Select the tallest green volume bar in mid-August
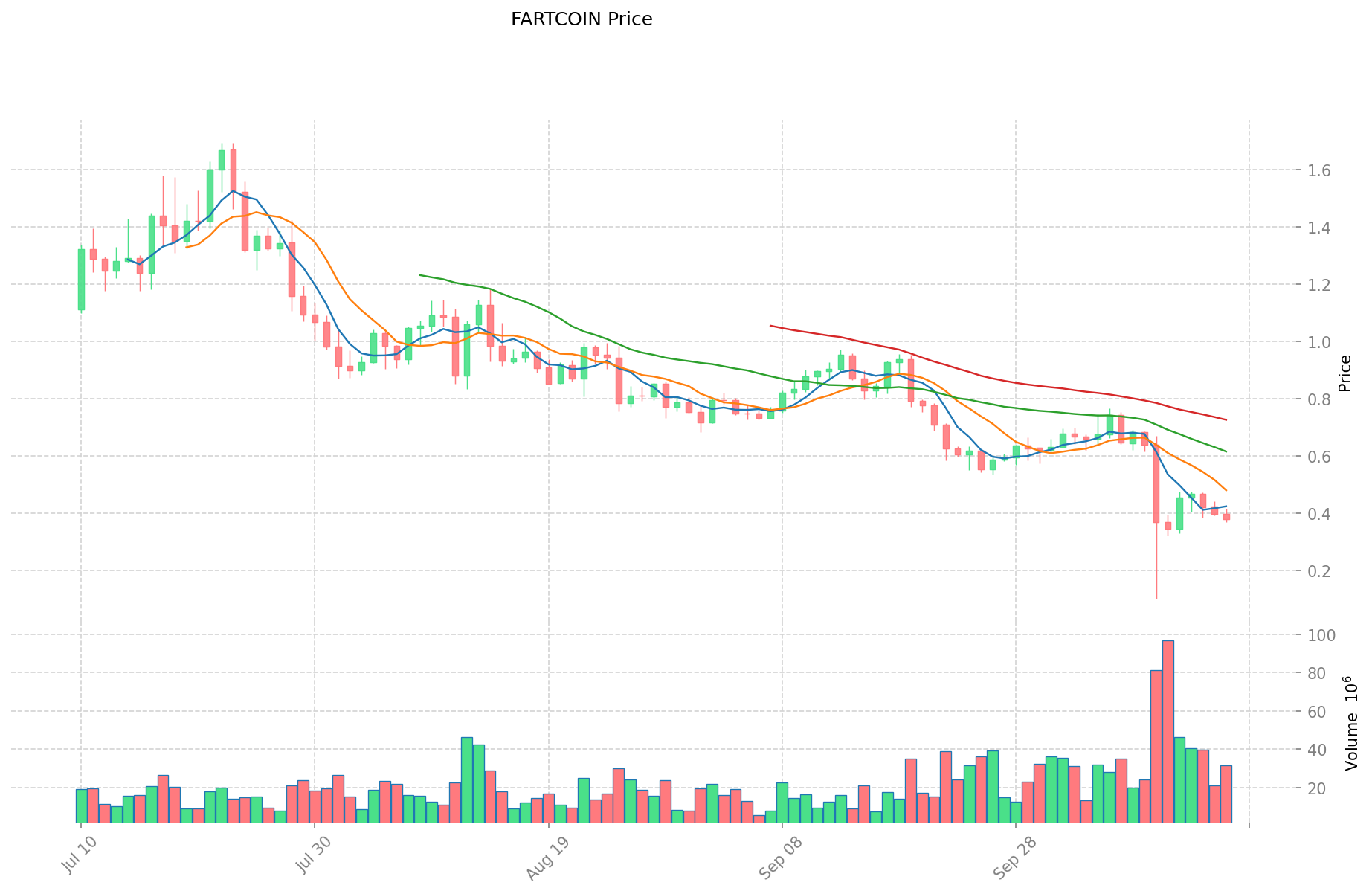Viewport: 1372px width, 894px height. point(467,779)
